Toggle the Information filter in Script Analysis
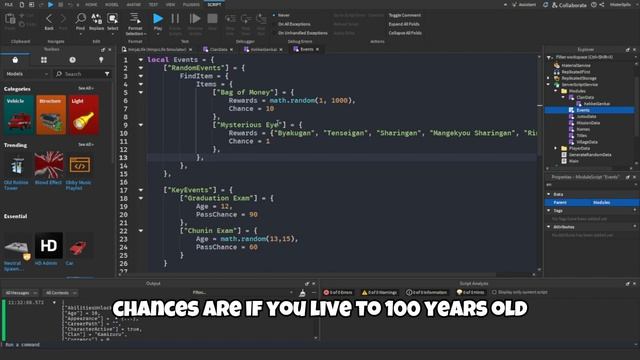 [427, 292]
